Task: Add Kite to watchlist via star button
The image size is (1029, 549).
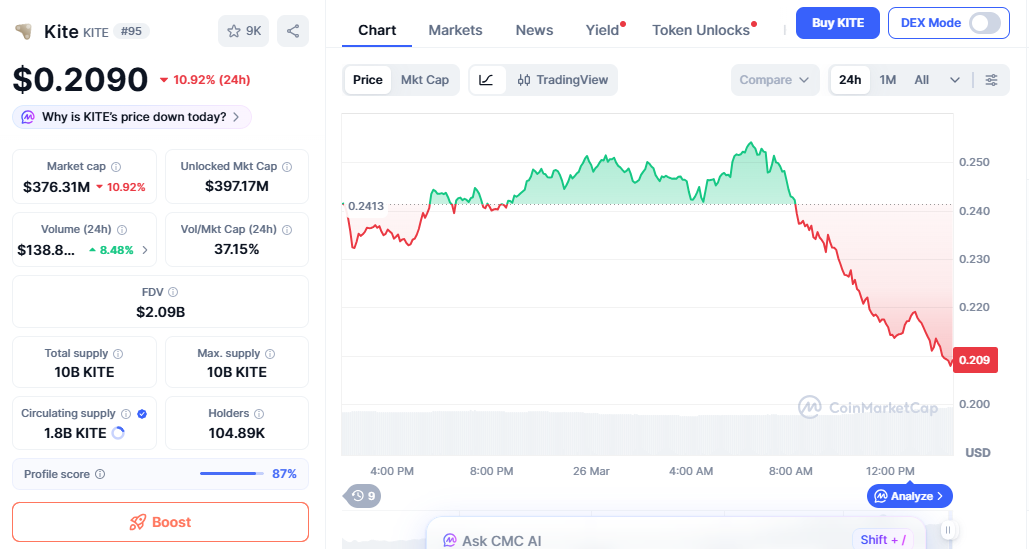Action: pos(243,31)
